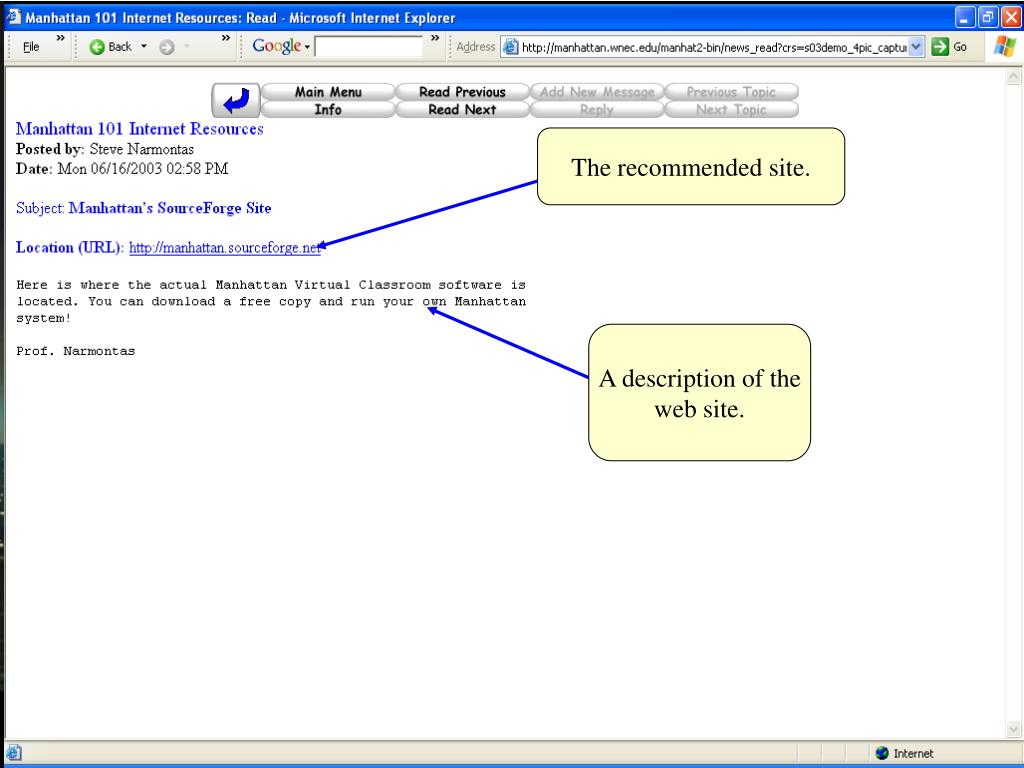The height and width of the screenshot is (768, 1024).
Task: Click the status bar page icon
Action: pos(14,753)
